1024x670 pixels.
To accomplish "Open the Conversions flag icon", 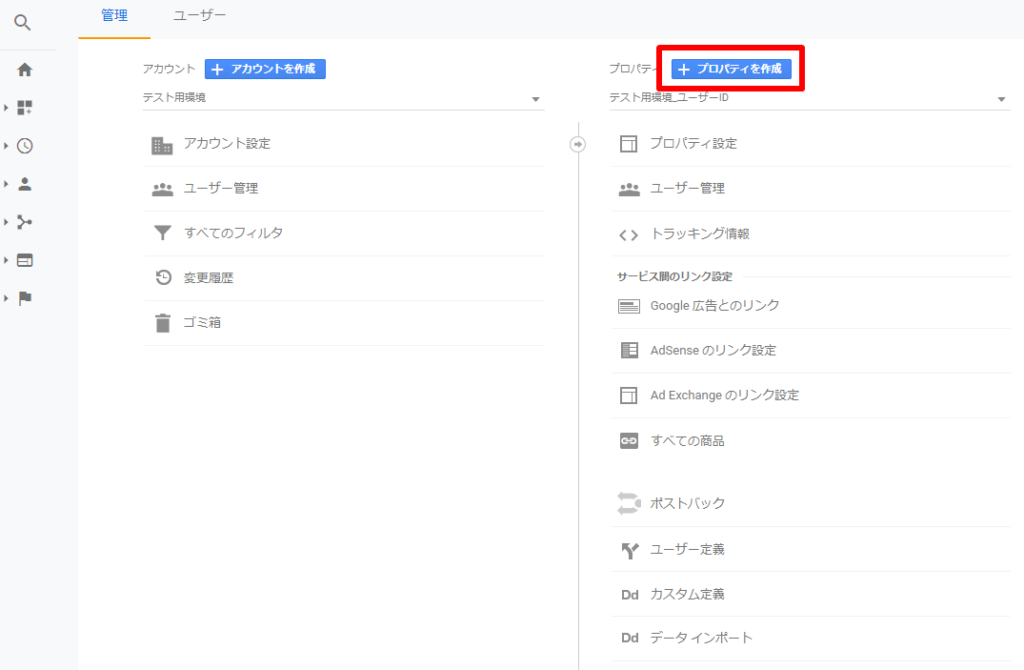I will 24,298.
